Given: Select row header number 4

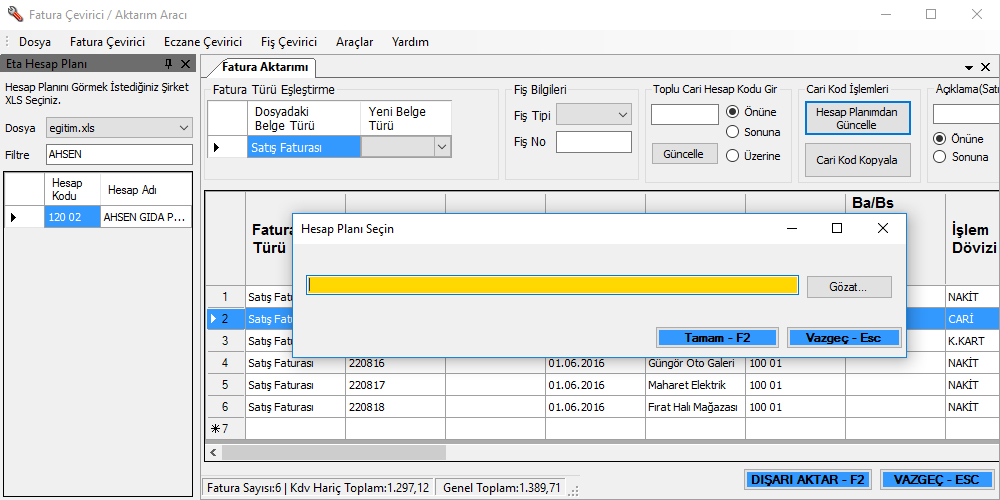Looking at the screenshot, I should tap(225, 364).
